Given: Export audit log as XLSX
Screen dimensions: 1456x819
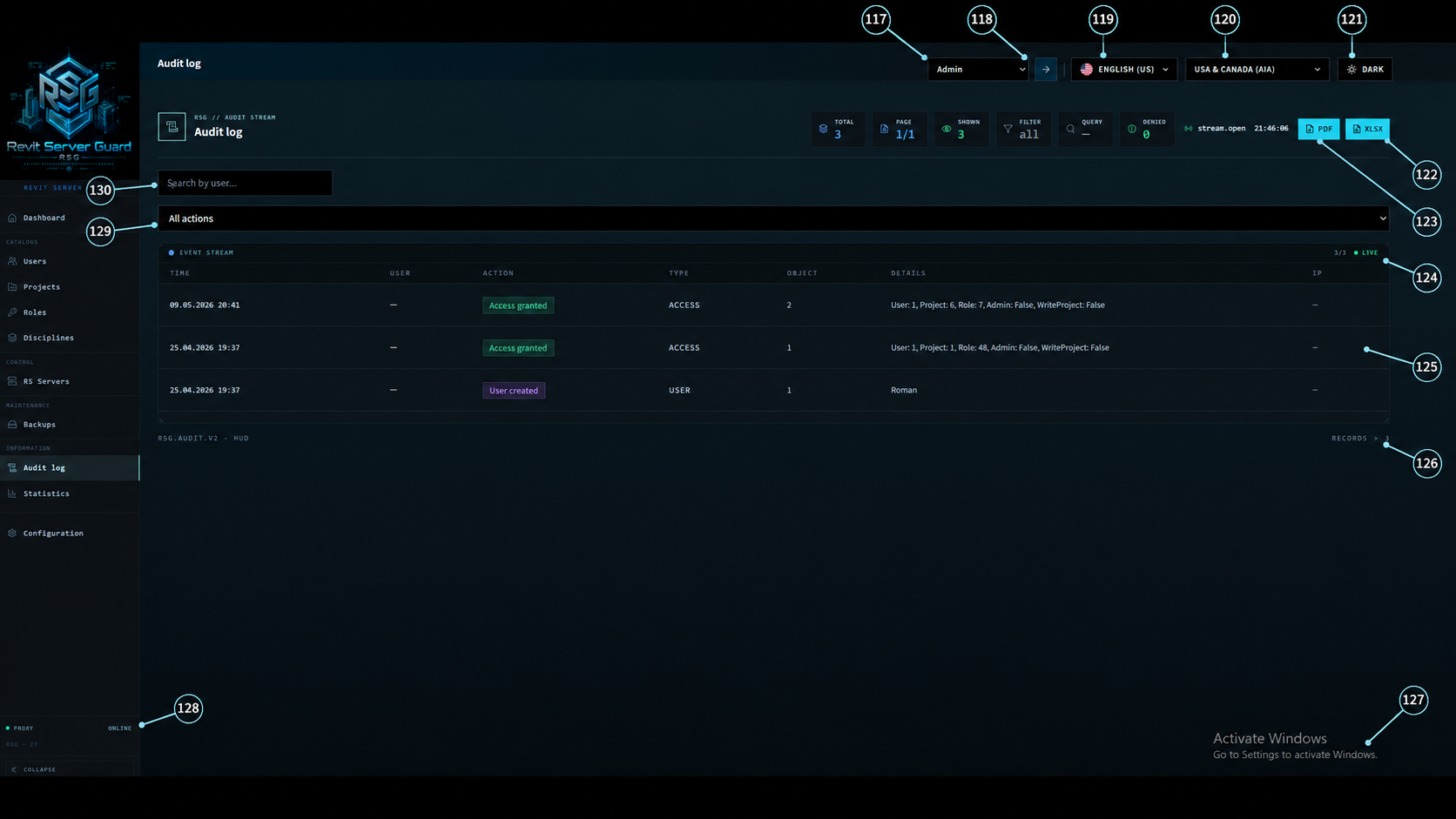Looking at the screenshot, I should point(1367,129).
